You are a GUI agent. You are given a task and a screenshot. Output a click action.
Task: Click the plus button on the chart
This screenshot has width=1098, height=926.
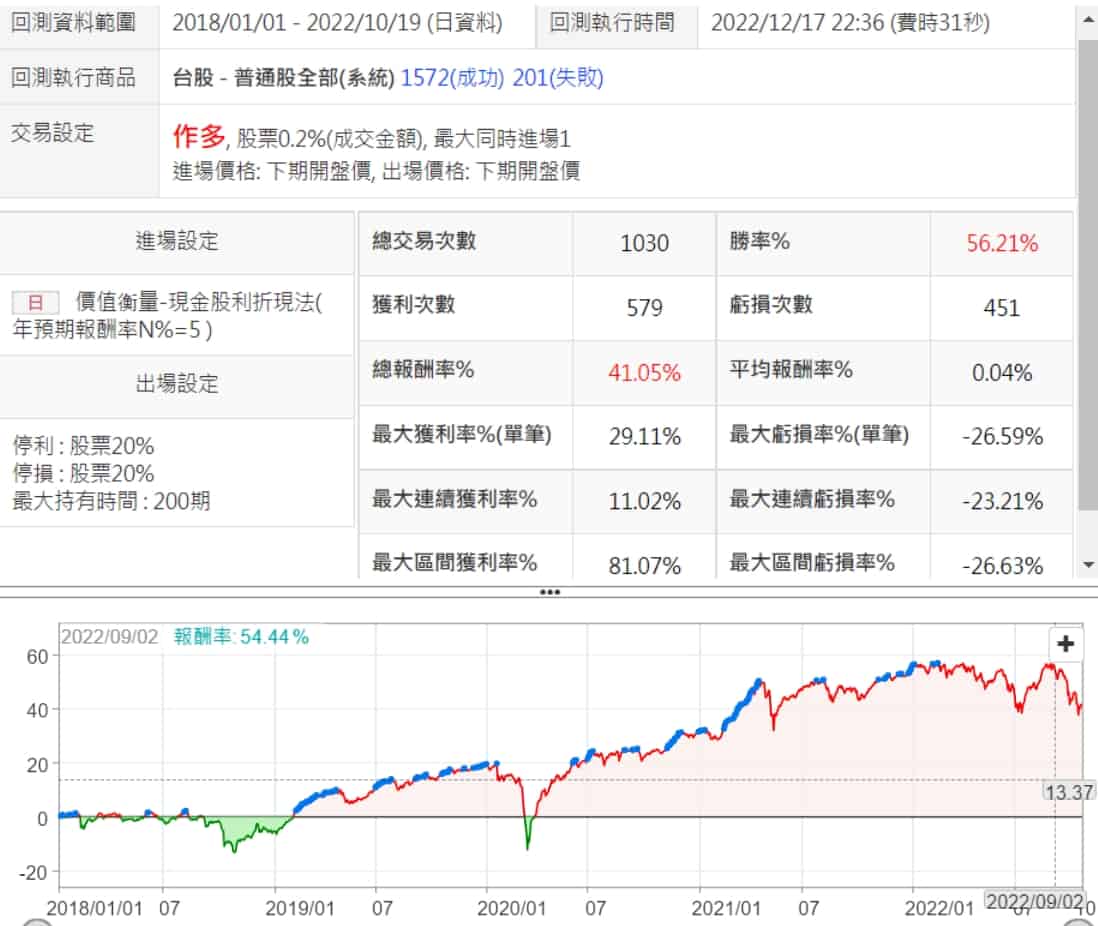click(x=1065, y=644)
